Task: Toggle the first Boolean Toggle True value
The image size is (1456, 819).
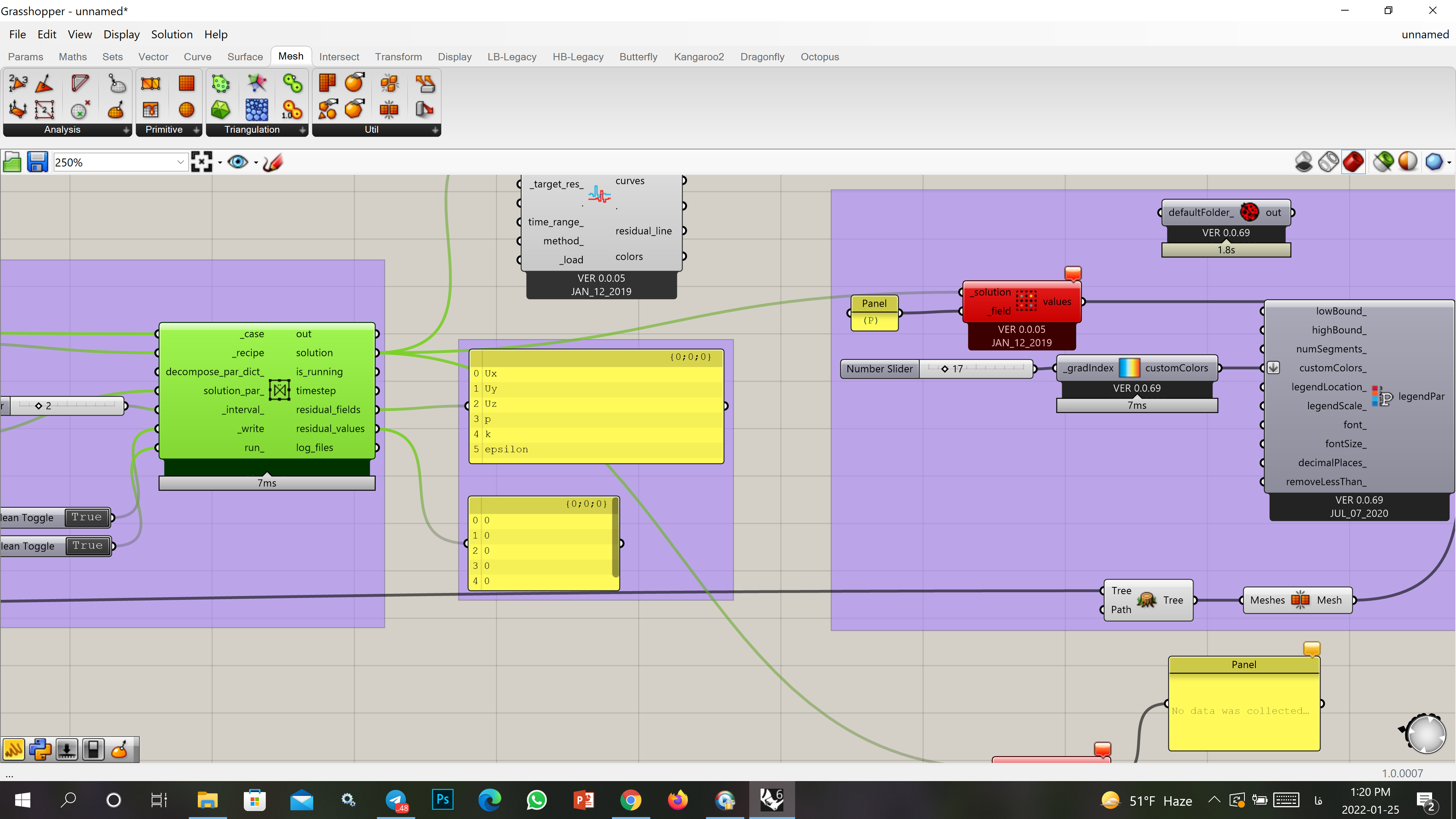Action: point(87,517)
